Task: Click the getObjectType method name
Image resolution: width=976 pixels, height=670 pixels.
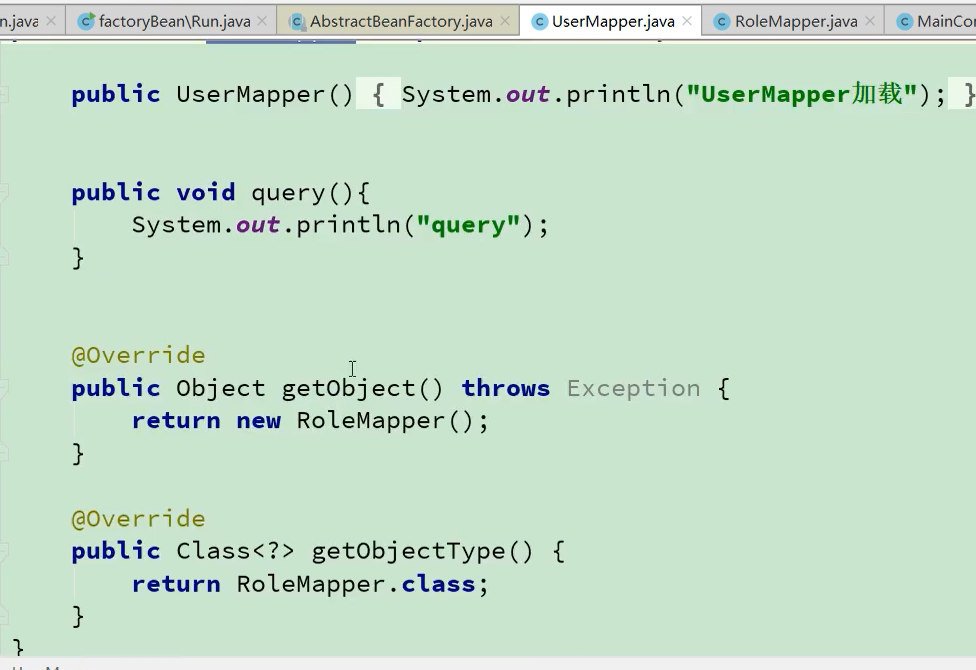Action: tap(408, 552)
